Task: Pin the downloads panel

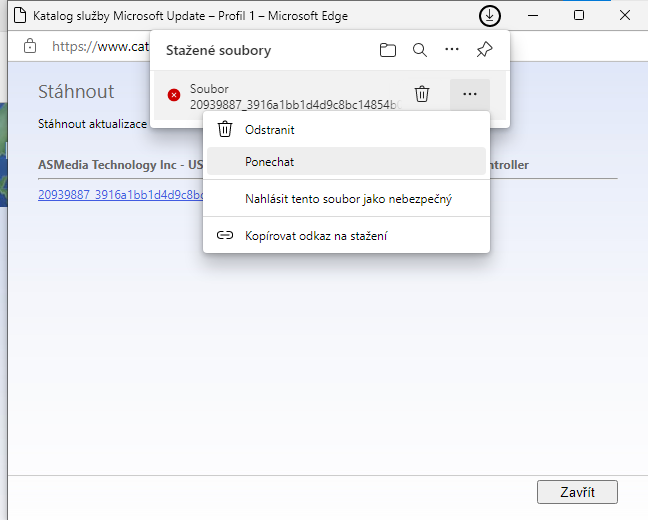Action: [484, 50]
